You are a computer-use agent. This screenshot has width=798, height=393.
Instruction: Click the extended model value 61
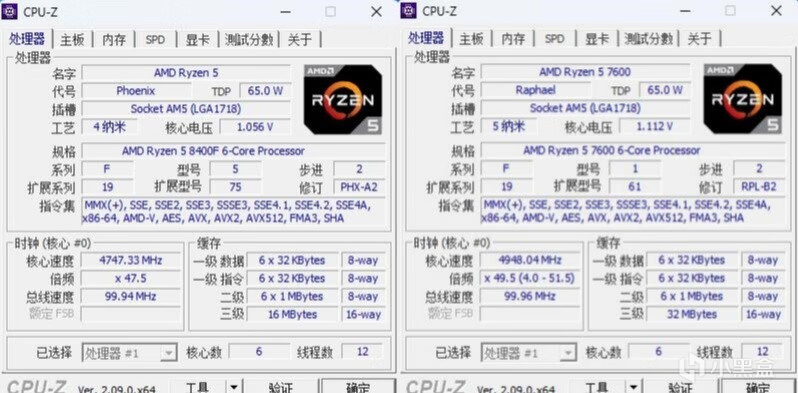635,186
